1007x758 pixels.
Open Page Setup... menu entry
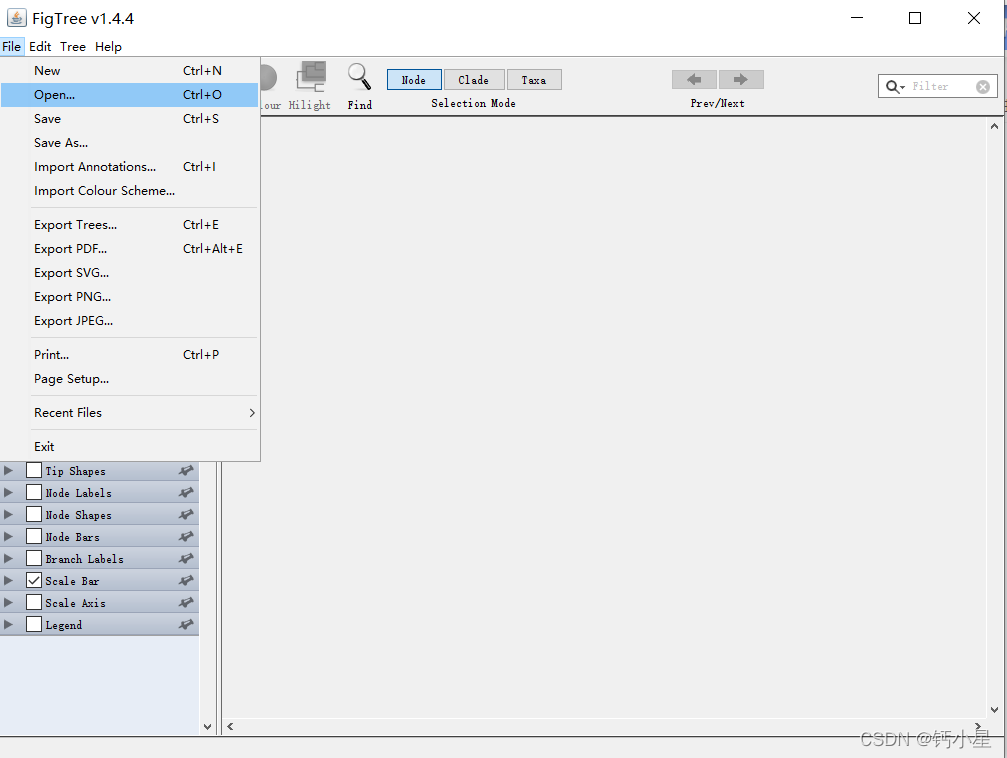[x=130, y=378]
